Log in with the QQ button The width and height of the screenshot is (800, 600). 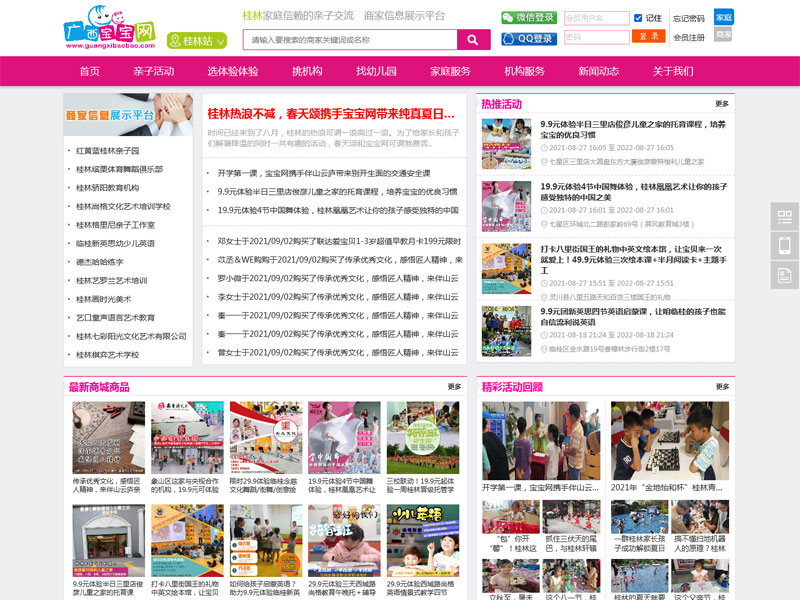[529, 38]
